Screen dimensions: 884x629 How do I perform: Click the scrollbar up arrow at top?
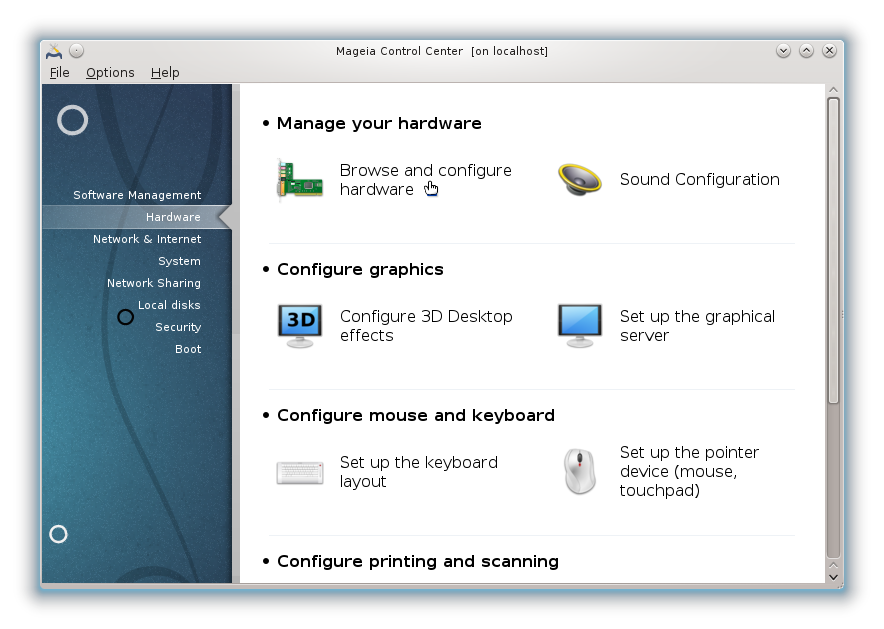[833, 90]
